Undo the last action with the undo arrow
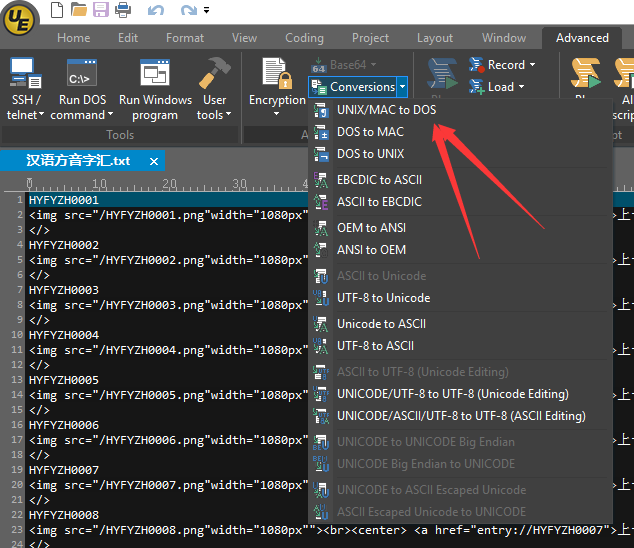This screenshot has width=634, height=548. point(156,10)
